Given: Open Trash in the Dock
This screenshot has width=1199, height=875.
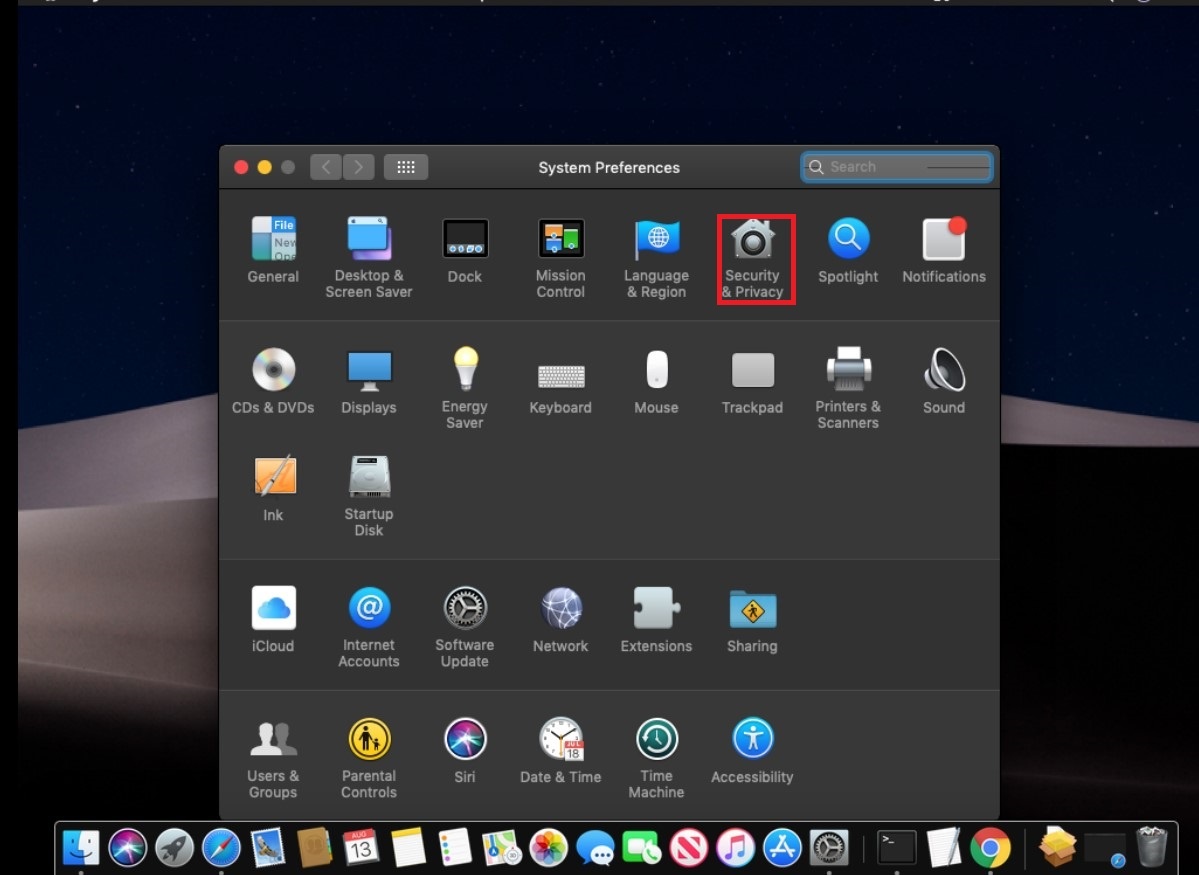Looking at the screenshot, I should (1152, 847).
